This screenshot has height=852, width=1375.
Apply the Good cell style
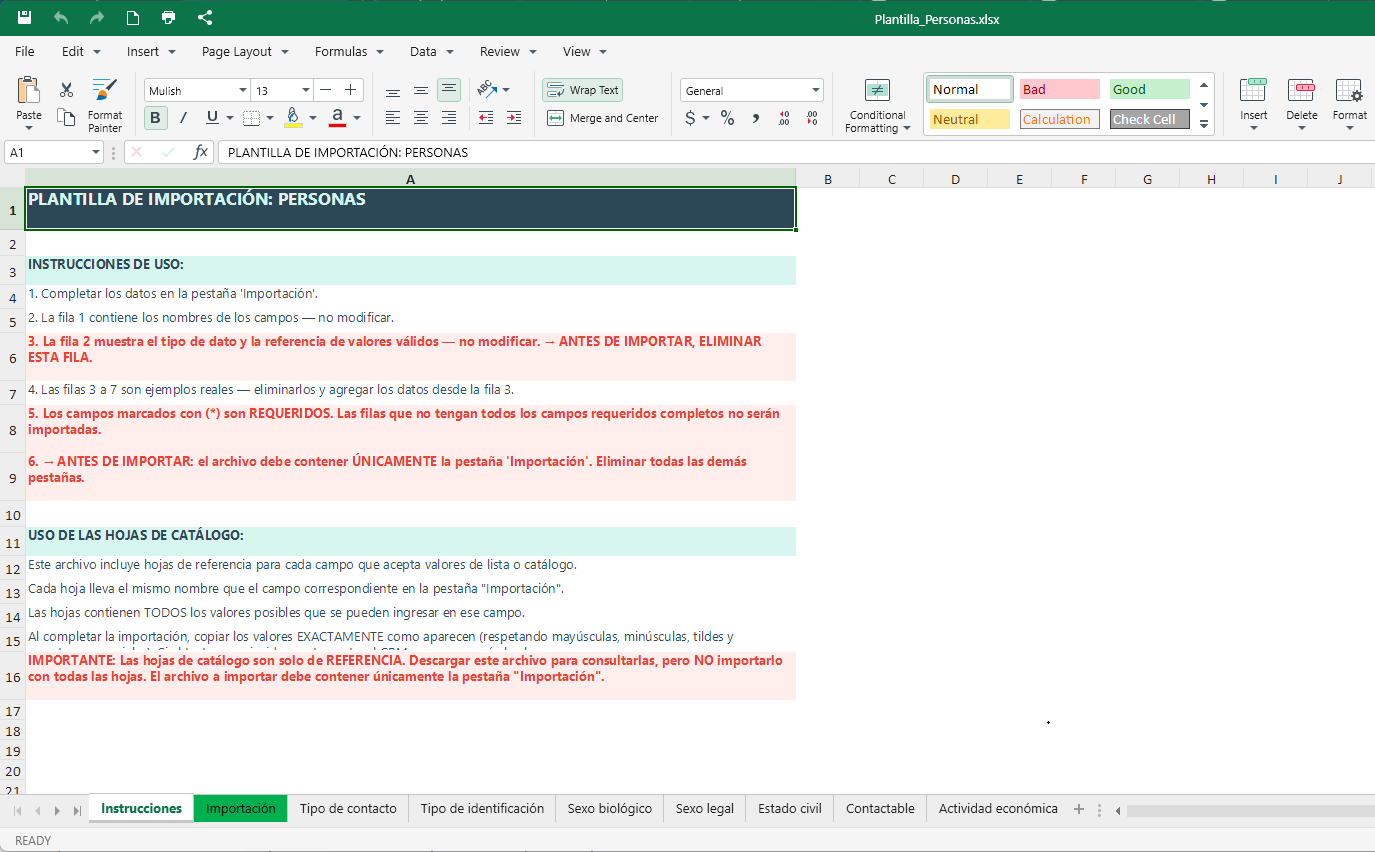tap(1150, 89)
